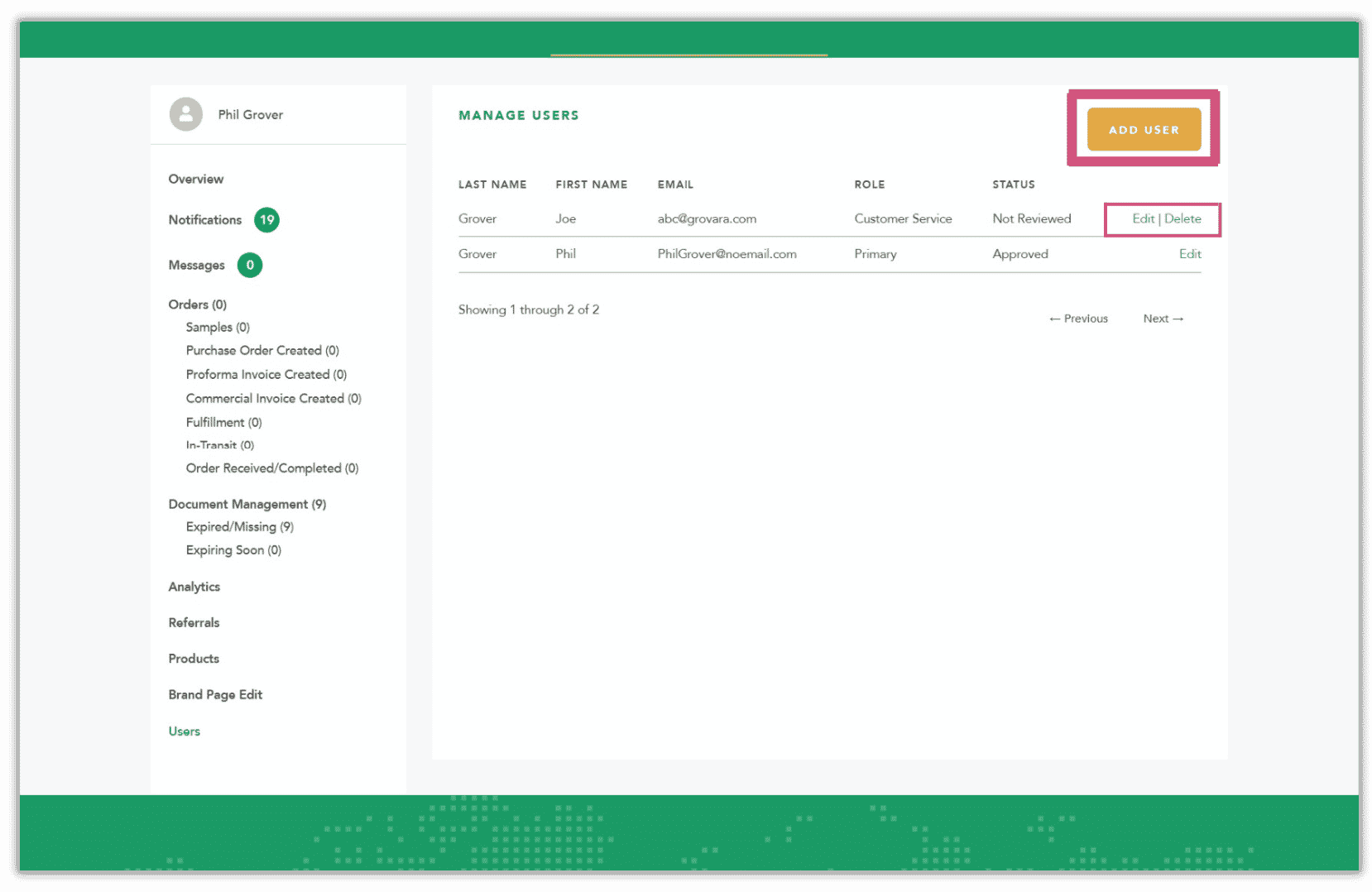
Task: Click the abc@grovara.com email cell
Action: 707,218
